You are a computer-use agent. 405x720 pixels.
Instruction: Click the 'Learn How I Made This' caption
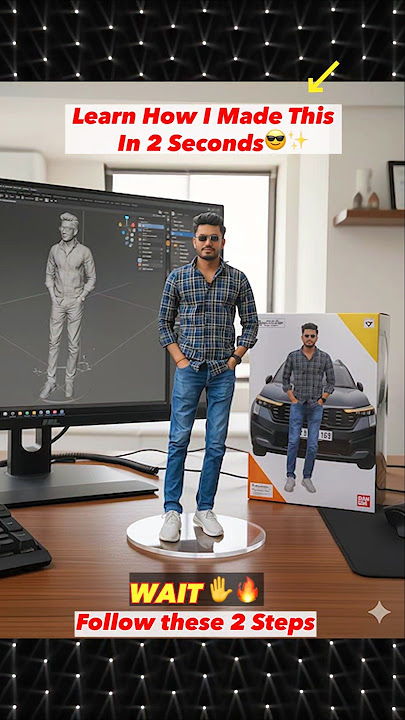203,129
